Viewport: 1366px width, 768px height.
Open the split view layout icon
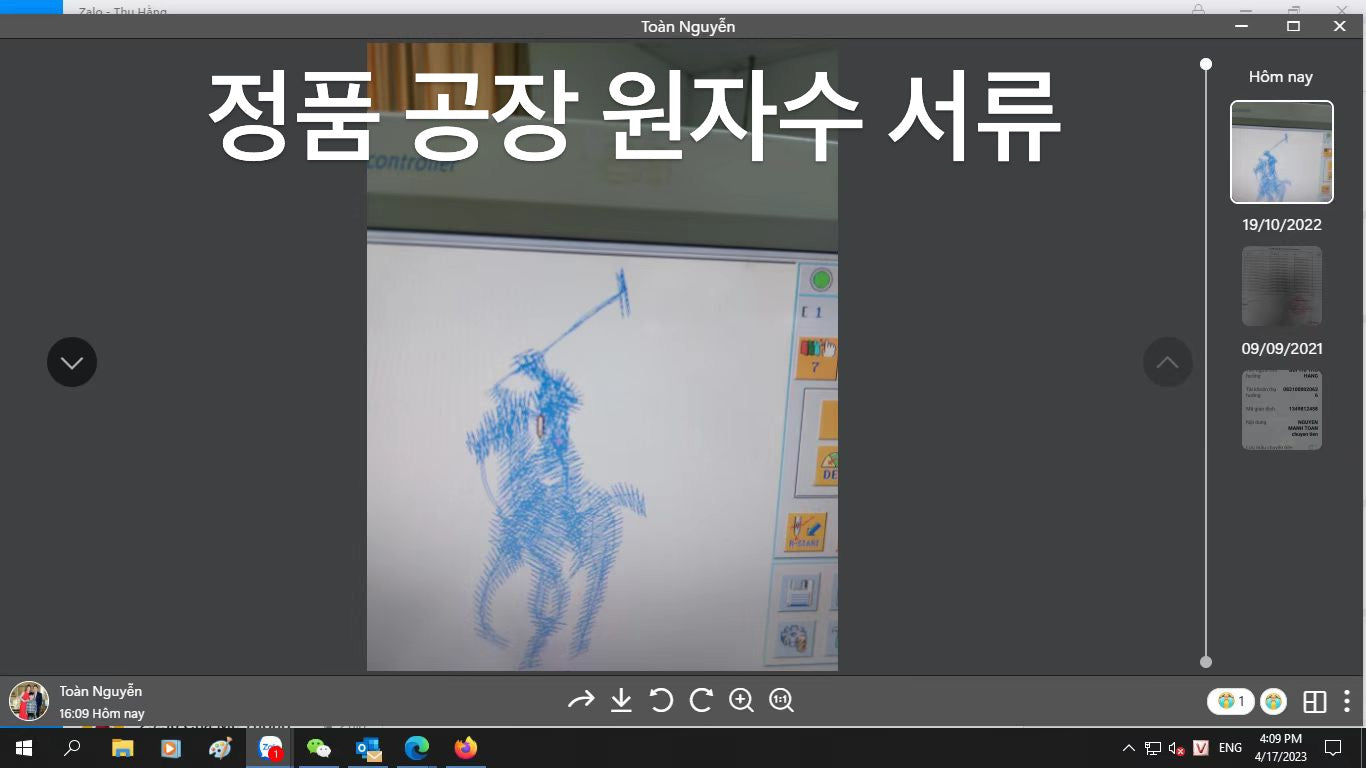[x=1313, y=703]
